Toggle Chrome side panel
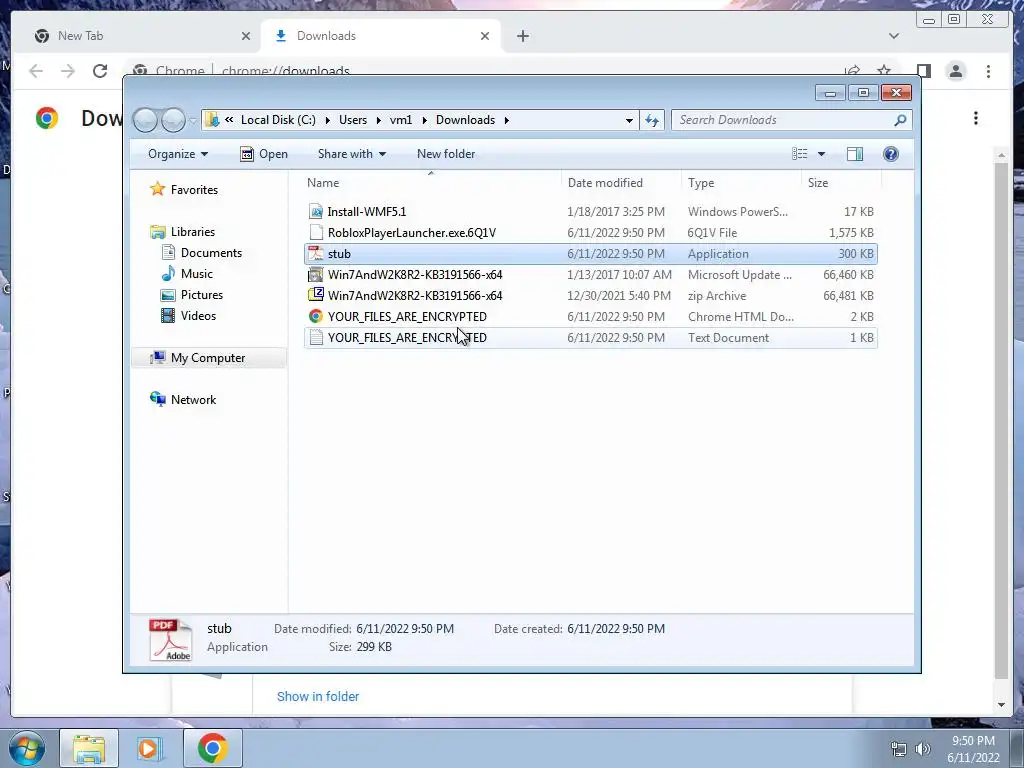This screenshot has width=1024, height=768. click(x=923, y=71)
